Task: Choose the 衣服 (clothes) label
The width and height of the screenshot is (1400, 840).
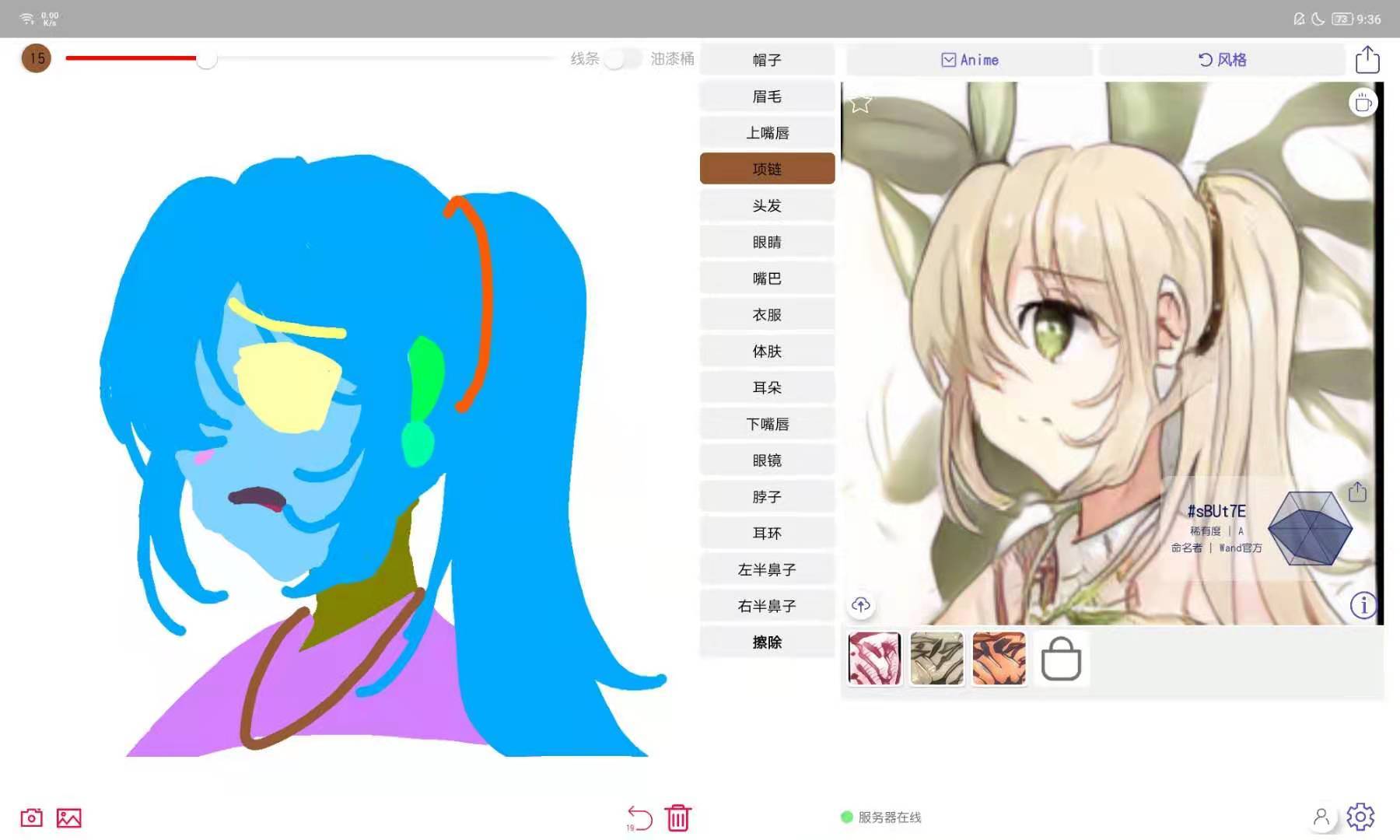Action: coord(767,315)
